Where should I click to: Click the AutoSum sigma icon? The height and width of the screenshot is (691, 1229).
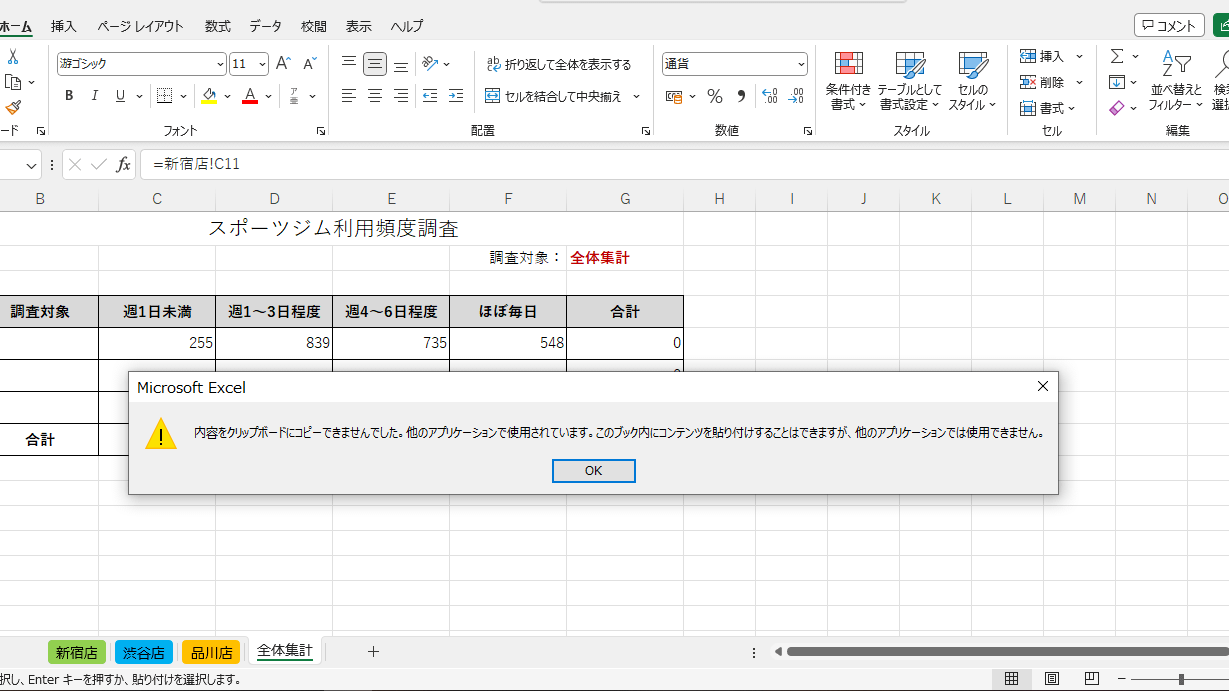(x=1117, y=56)
